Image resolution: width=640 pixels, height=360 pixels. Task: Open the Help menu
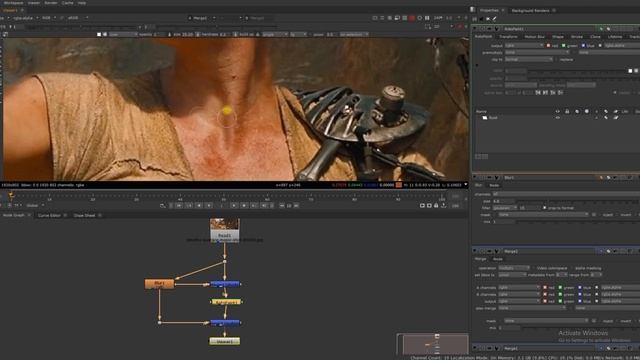(82, 2)
